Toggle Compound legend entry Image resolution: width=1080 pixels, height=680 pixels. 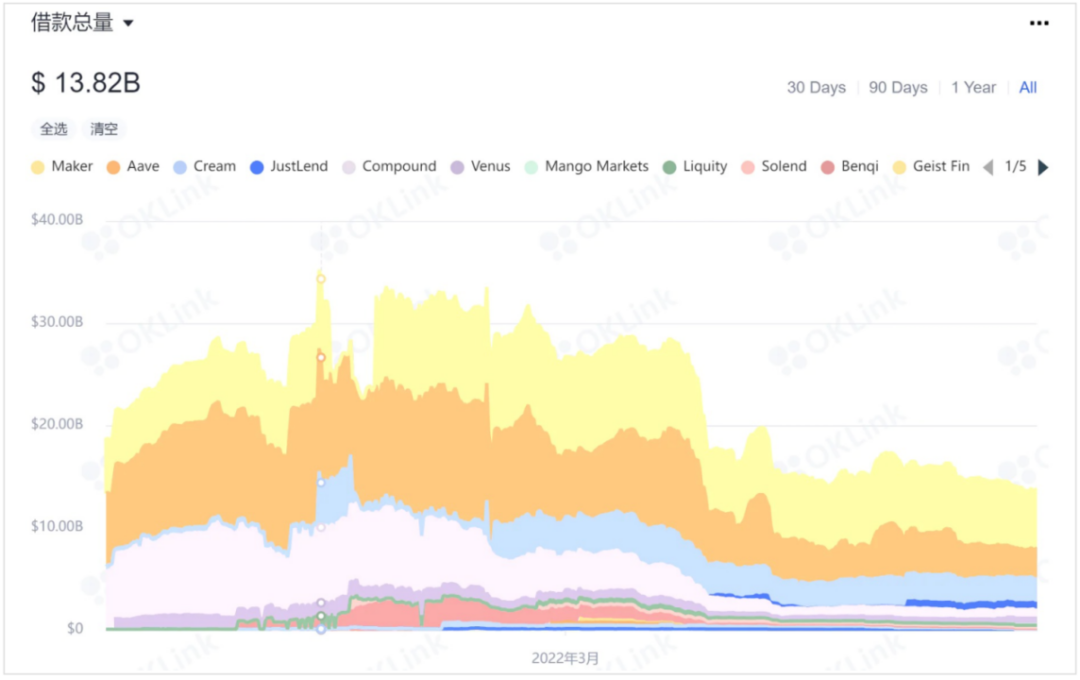pos(389,167)
